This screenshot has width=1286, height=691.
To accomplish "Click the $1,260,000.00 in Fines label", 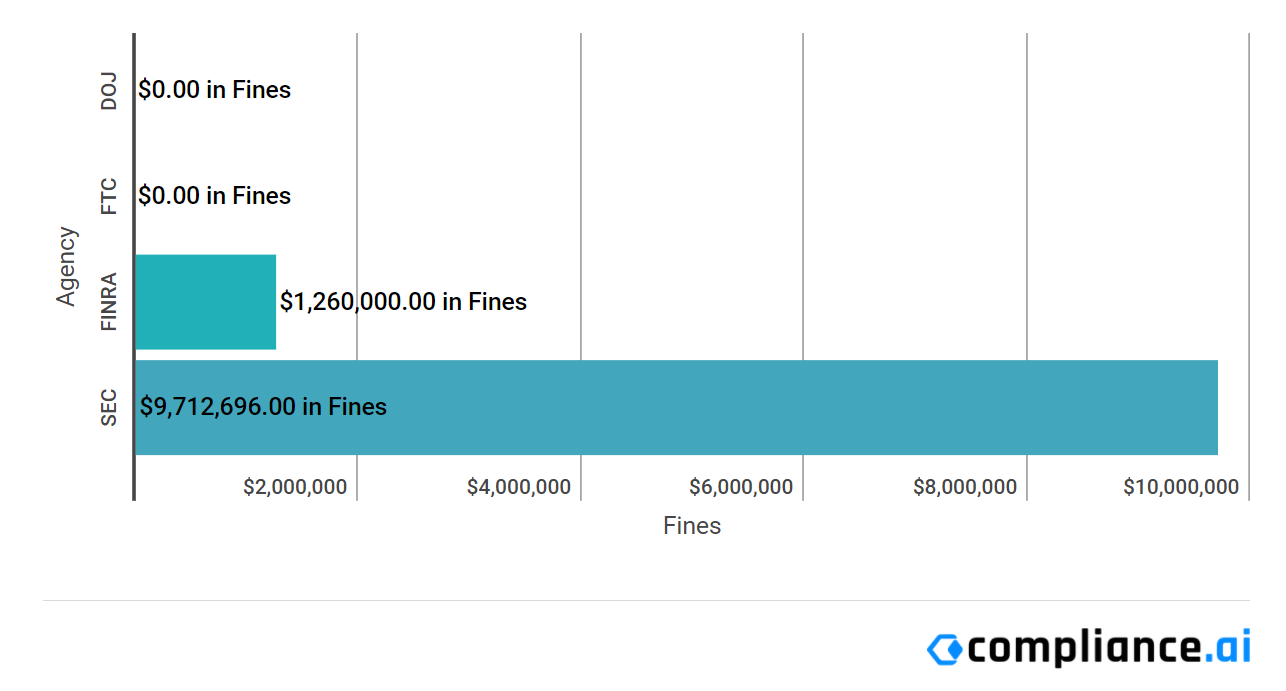I will [x=403, y=301].
